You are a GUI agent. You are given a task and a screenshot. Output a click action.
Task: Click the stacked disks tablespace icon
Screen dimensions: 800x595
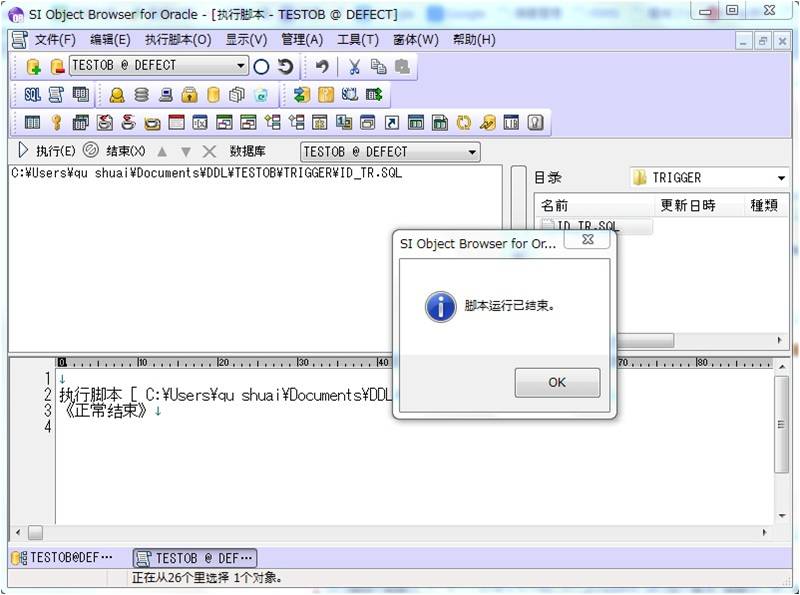pos(141,95)
